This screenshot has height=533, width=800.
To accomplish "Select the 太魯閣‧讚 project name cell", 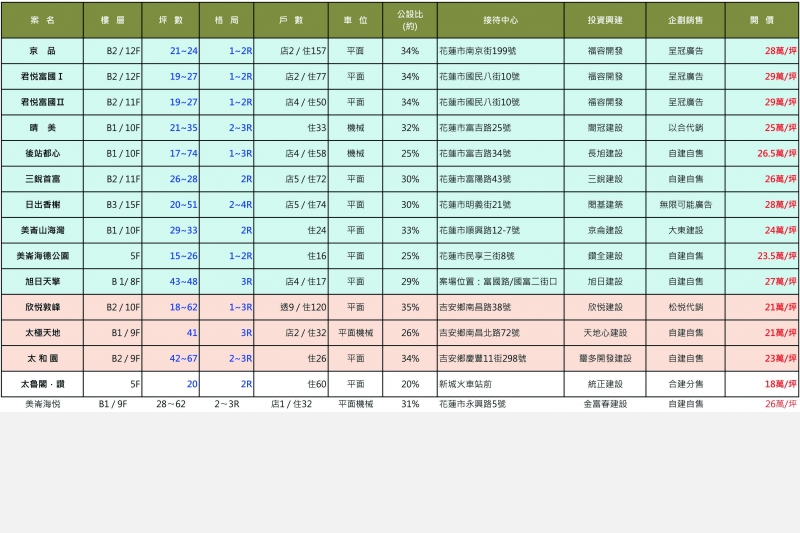I will tap(42, 384).
